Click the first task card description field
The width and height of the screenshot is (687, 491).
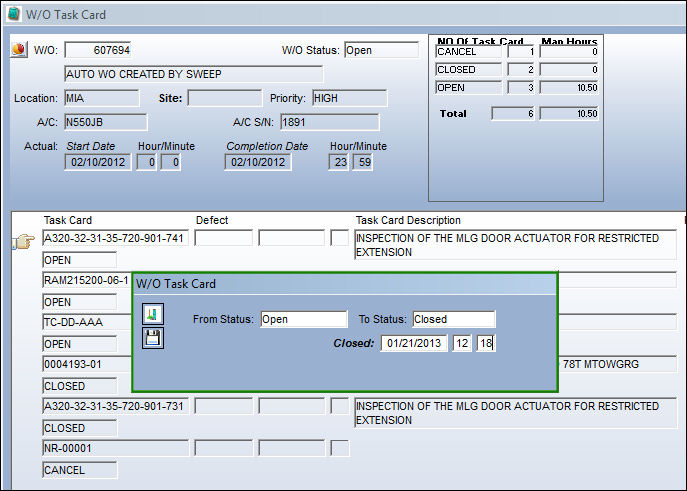point(516,245)
